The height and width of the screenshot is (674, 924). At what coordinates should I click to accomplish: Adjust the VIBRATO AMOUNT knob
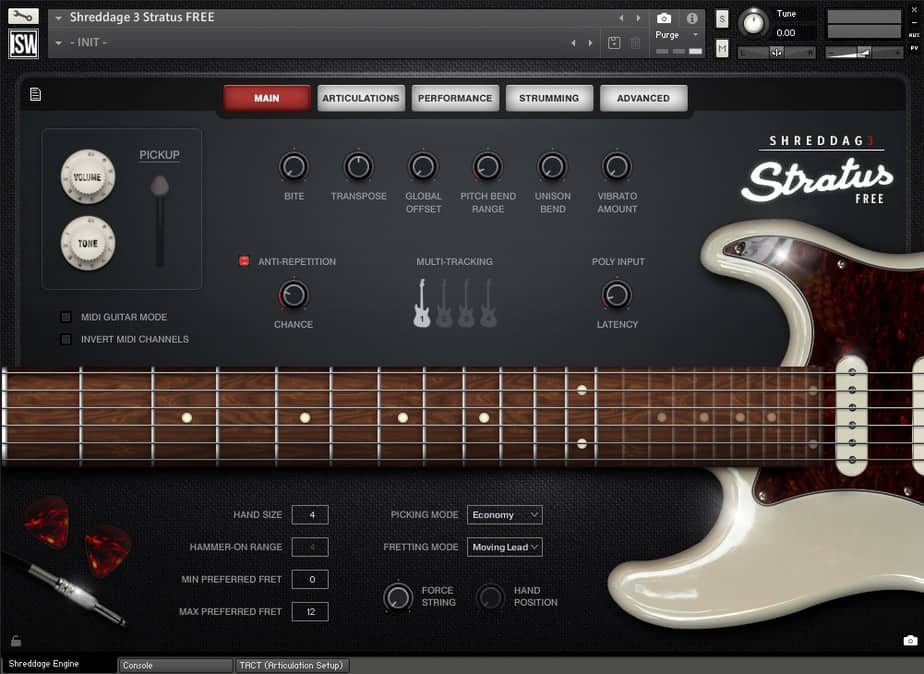[617, 167]
